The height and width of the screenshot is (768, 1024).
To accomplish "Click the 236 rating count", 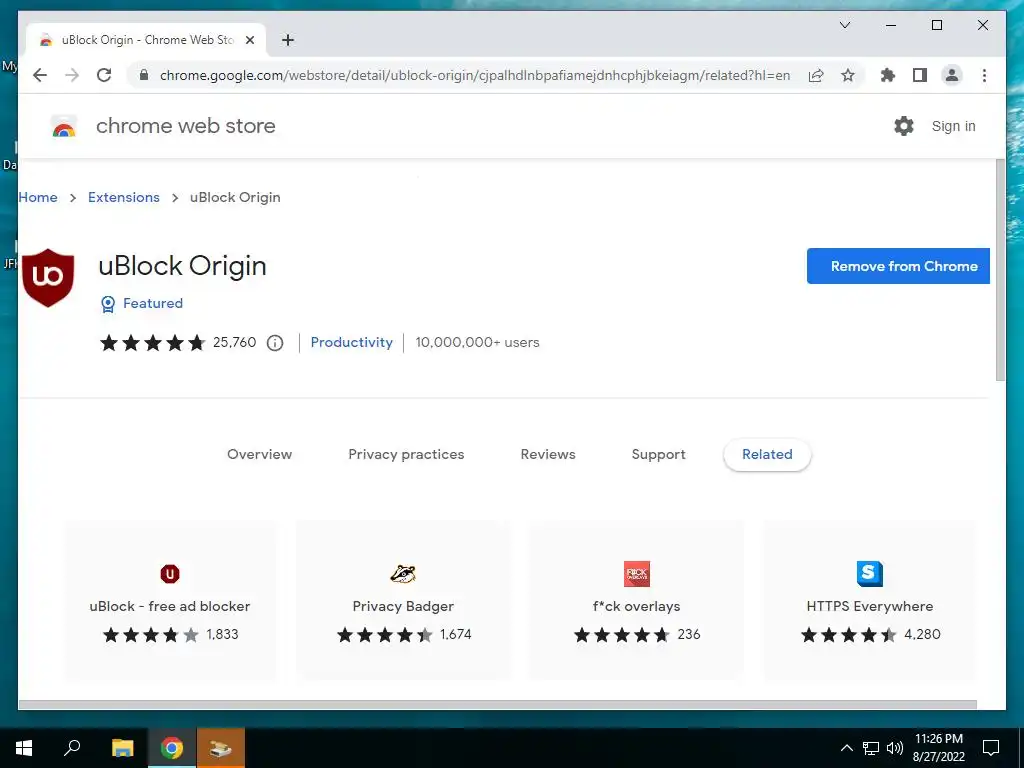I will pos(688,634).
